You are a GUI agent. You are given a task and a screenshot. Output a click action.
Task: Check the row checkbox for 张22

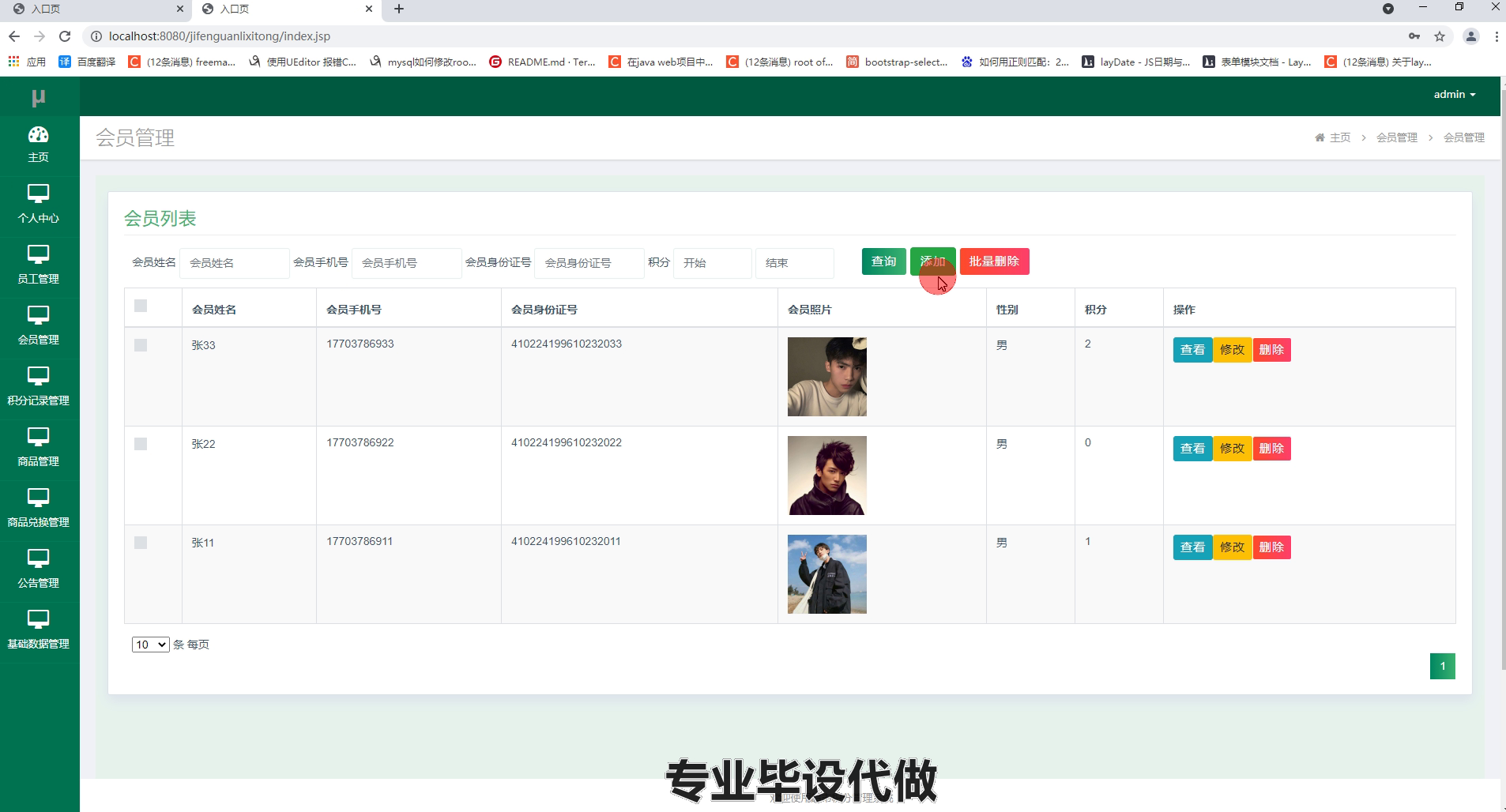click(x=141, y=444)
